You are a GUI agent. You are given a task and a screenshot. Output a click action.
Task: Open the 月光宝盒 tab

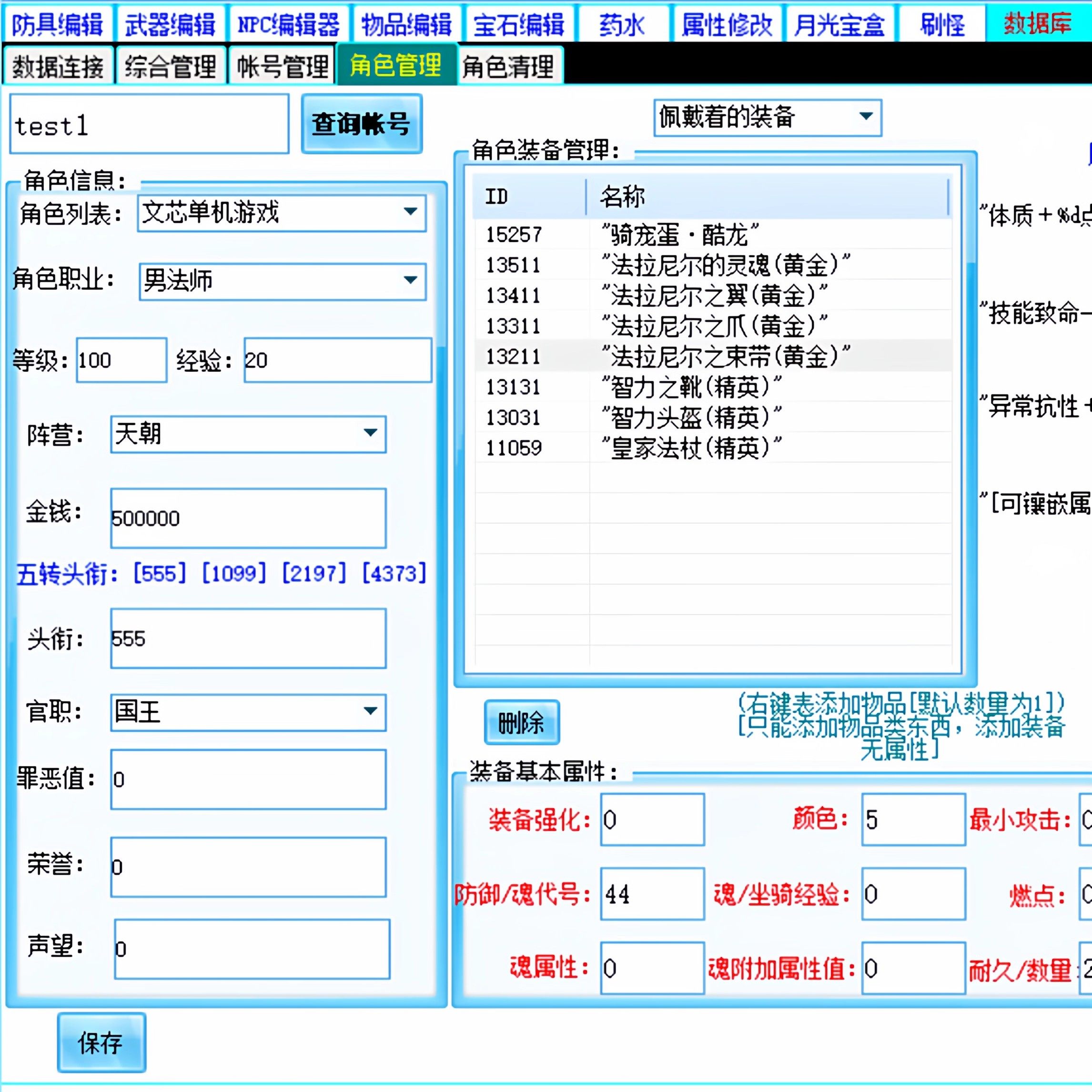coord(839,24)
